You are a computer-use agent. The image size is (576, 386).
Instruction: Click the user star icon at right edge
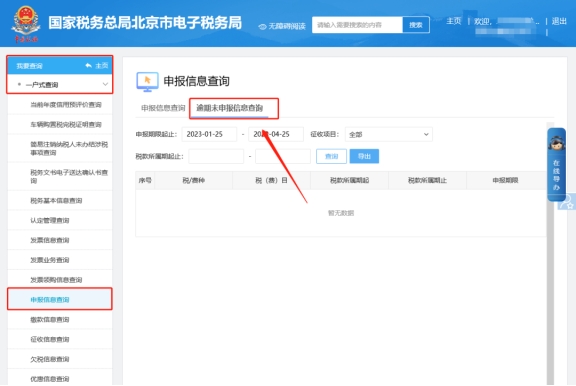pyautogui.click(x=567, y=202)
